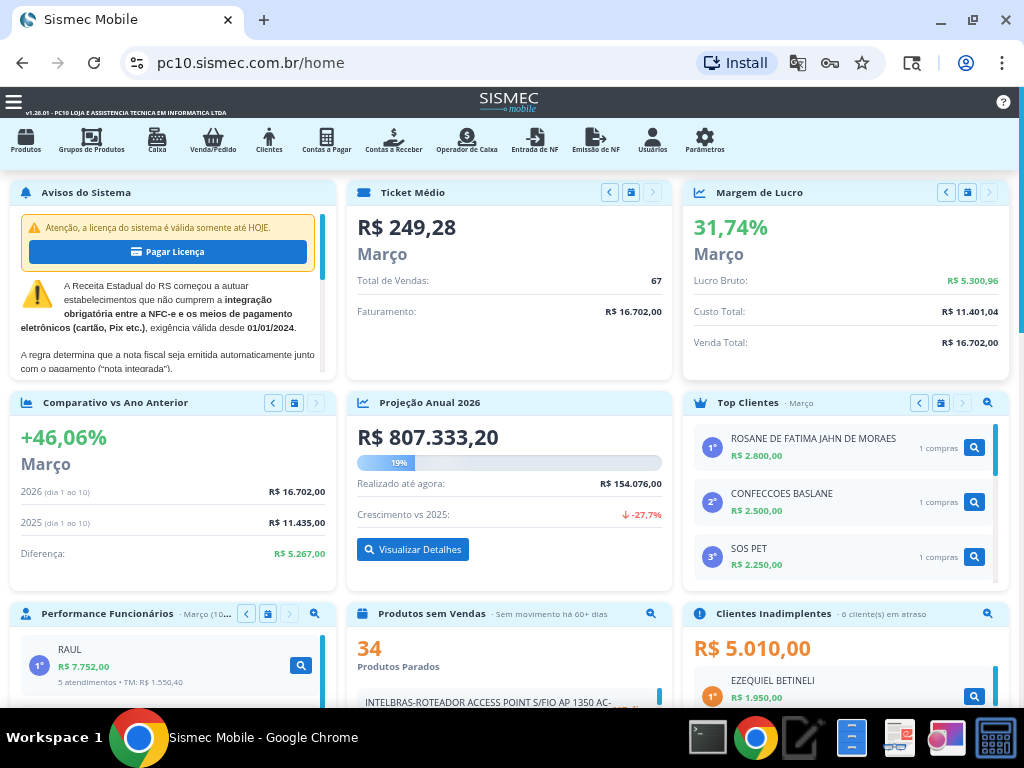The height and width of the screenshot is (768, 1024).
Task: Select the Grupos de Produtos icon
Action: pyautogui.click(x=90, y=141)
